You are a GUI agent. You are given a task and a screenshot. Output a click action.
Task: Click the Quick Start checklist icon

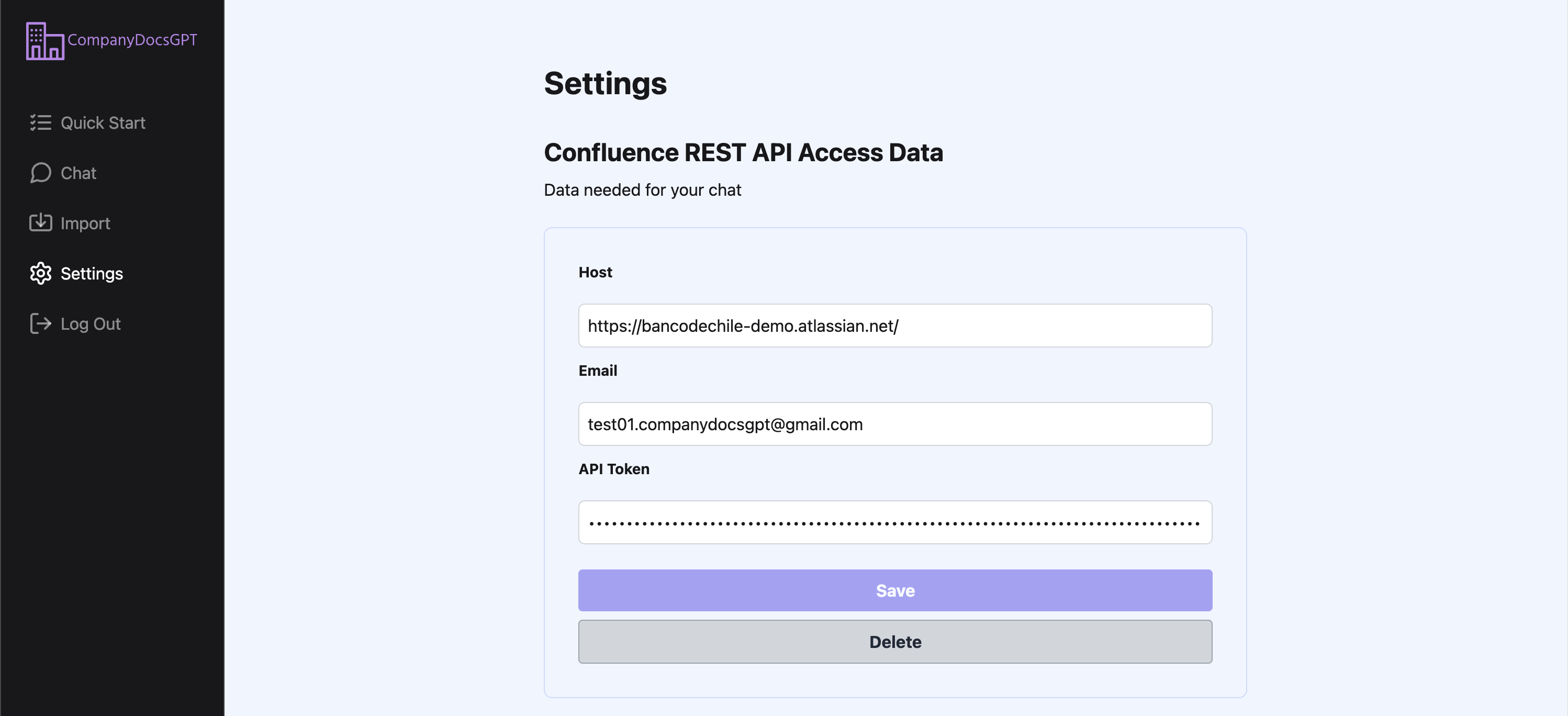pos(40,122)
